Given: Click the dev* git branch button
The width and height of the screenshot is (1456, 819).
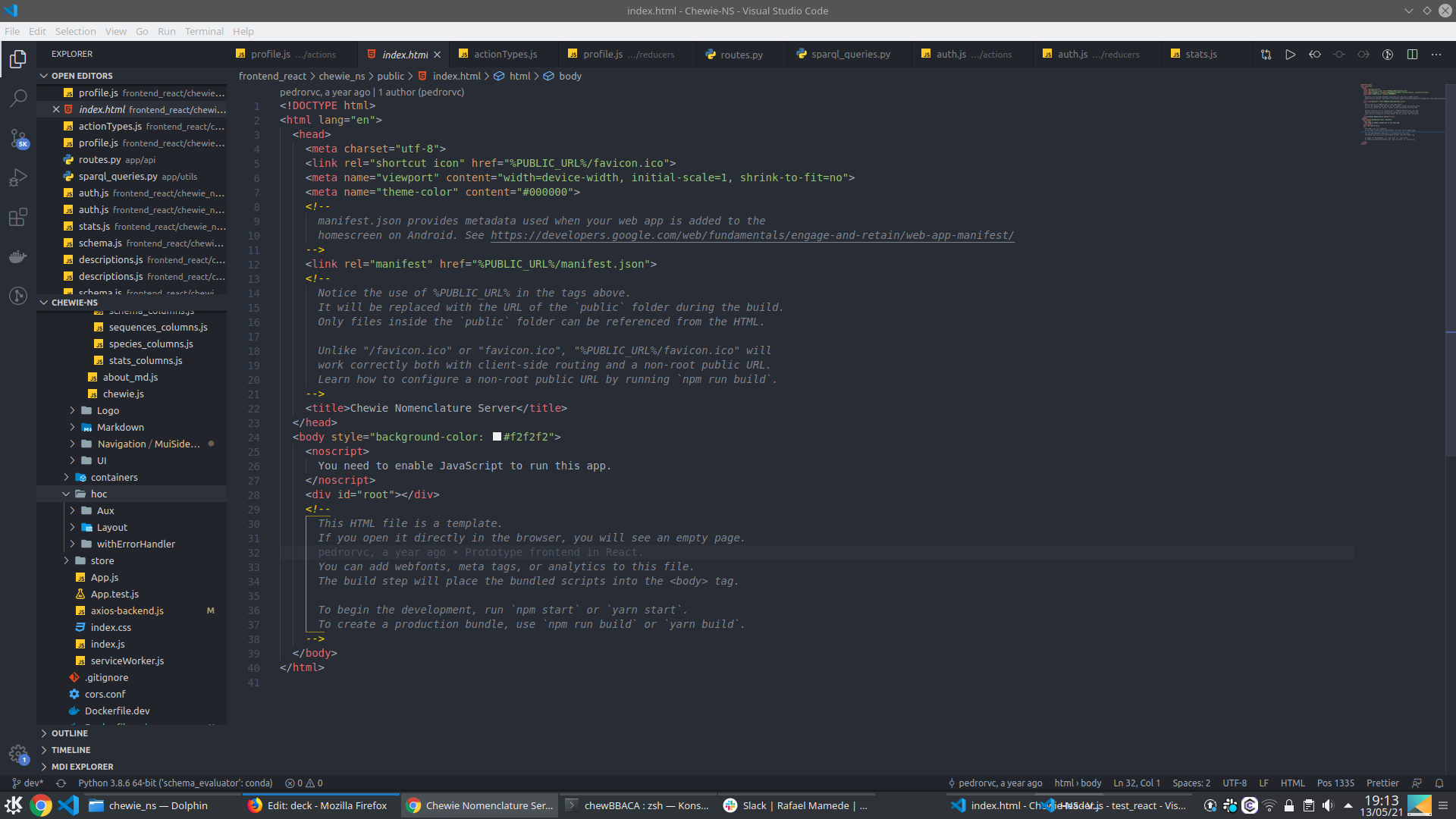Looking at the screenshot, I should [28, 783].
